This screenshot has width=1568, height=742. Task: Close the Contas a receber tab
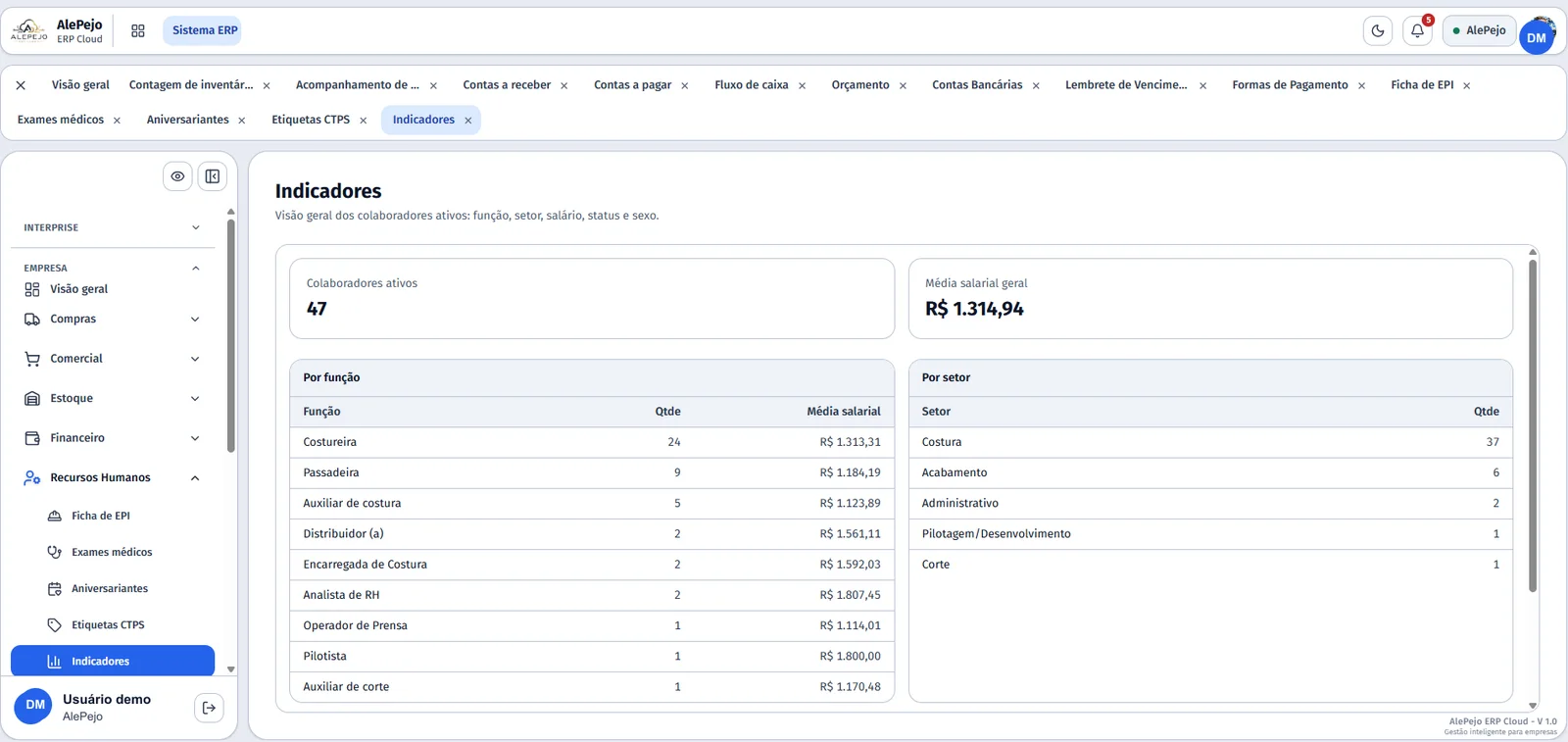[564, 86]
